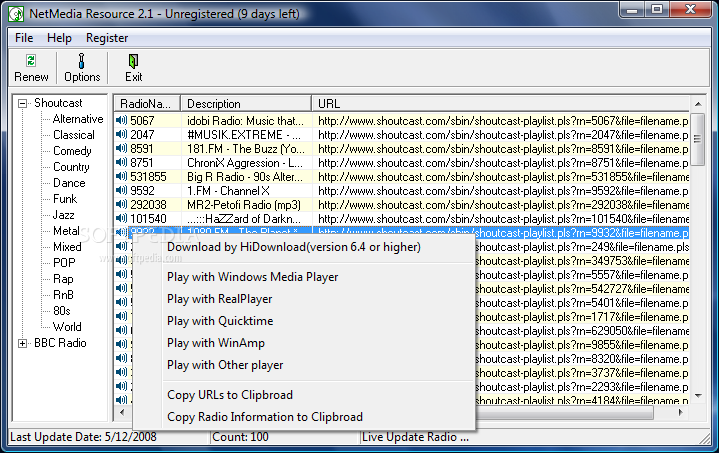This screenshot has width=719, height=453.
Task: Choose Copy Radio Information to Clipbroad
Action: click(x=265, y=417)
